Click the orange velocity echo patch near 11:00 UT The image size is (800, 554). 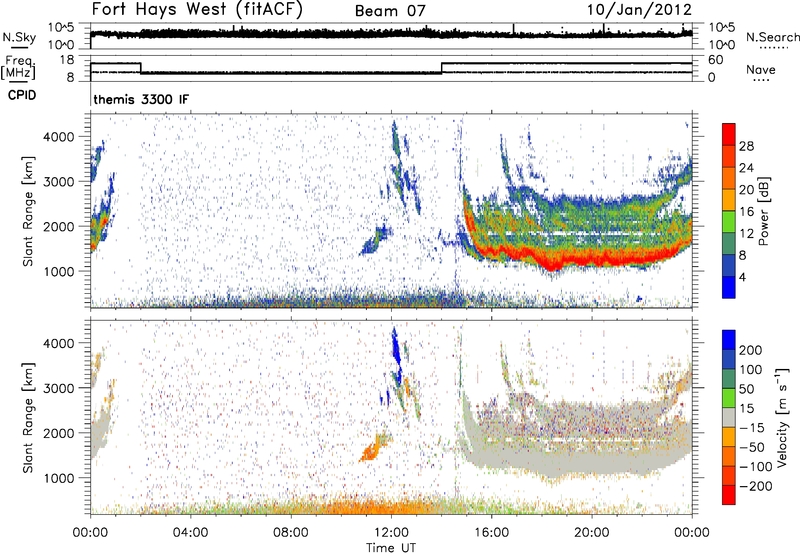tap(374, 449)
